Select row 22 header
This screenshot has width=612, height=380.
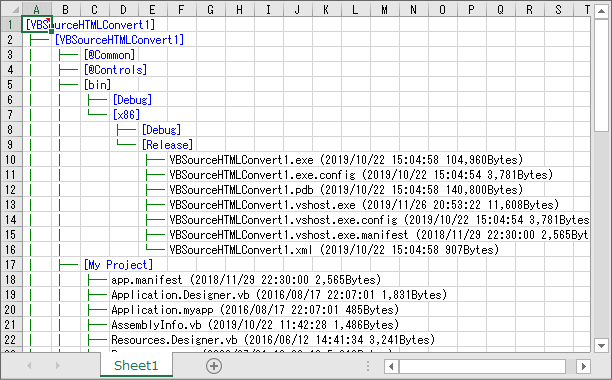(x=11, y=340)
